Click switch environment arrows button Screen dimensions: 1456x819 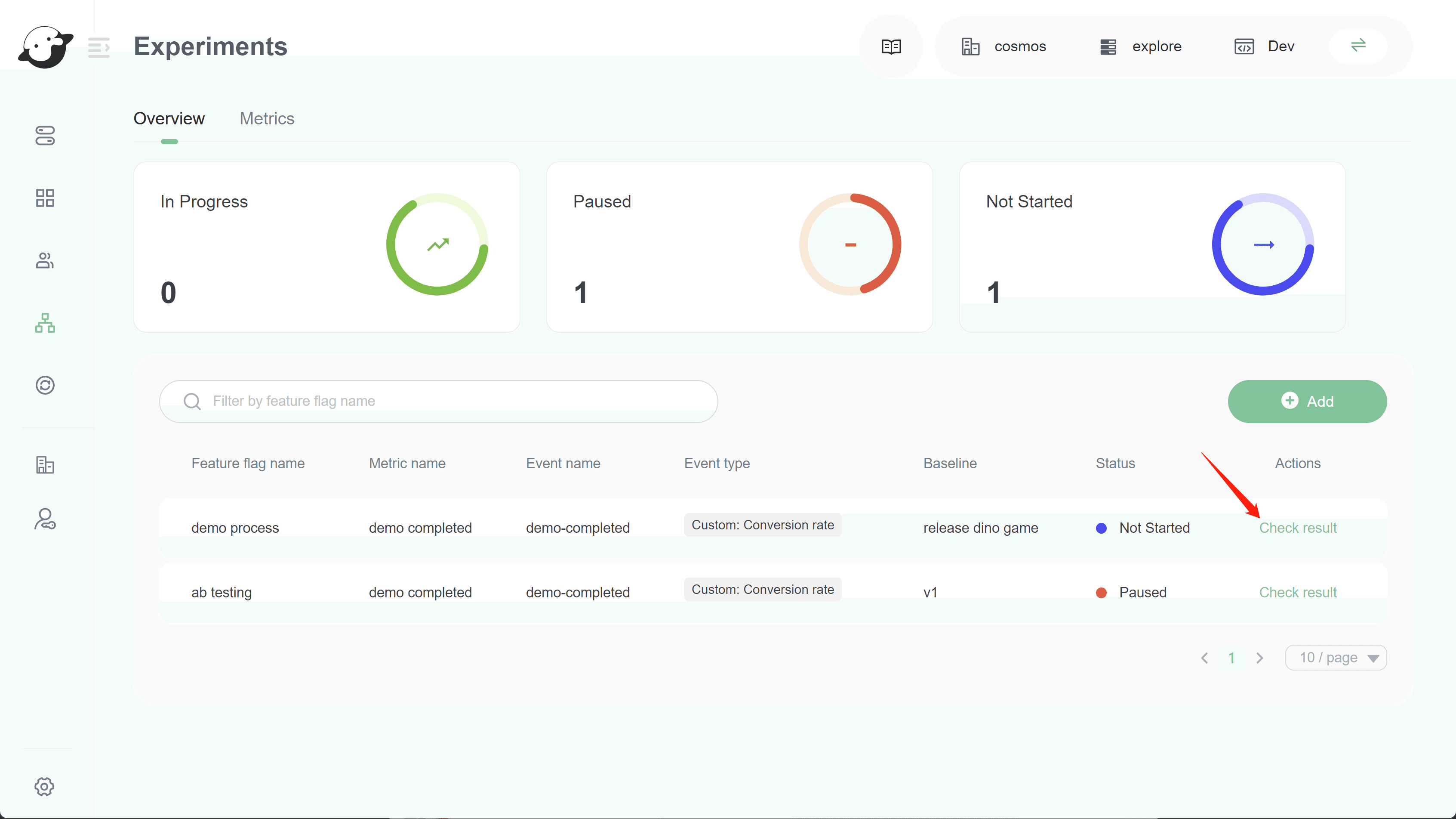tap(1357, 45)
